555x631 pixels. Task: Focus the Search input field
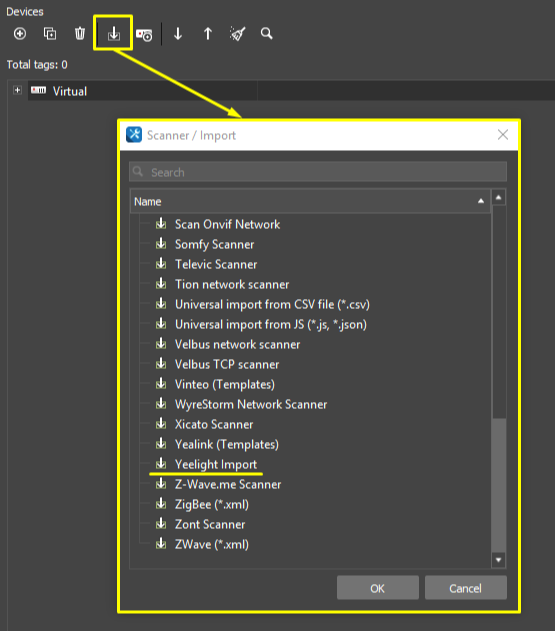tap(318, 172)
